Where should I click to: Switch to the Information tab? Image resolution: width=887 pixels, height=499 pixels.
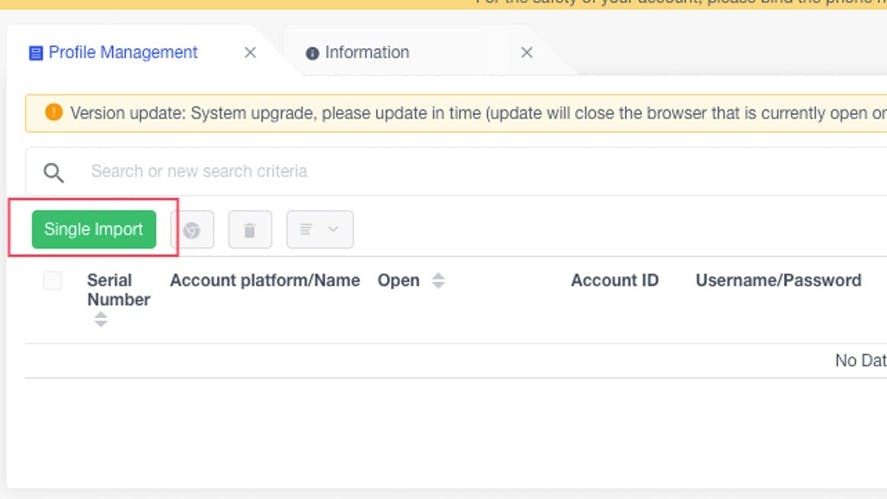358,53
